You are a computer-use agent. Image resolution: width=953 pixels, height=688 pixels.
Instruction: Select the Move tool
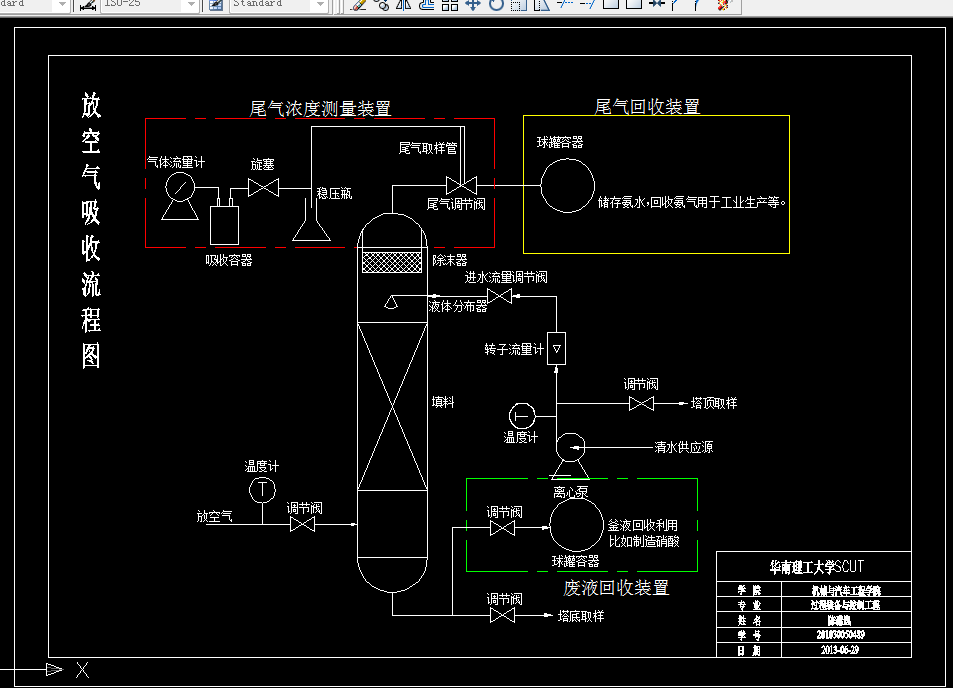[472, 6]
